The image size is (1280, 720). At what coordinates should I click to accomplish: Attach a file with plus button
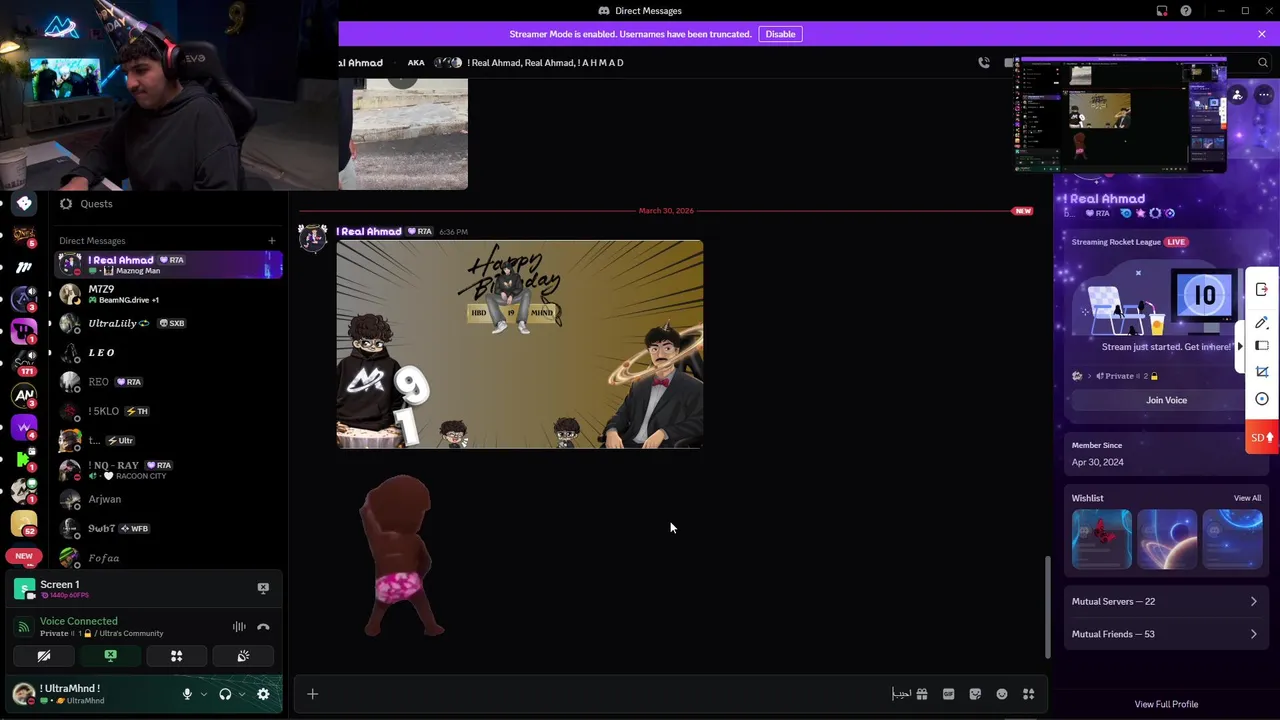click(x=312, y=694)
